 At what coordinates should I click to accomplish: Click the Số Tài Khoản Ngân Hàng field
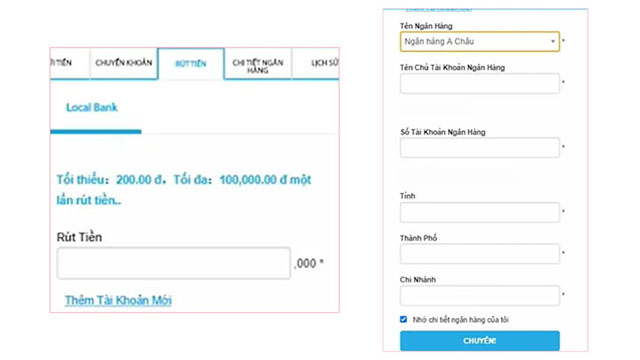[480, 148]
